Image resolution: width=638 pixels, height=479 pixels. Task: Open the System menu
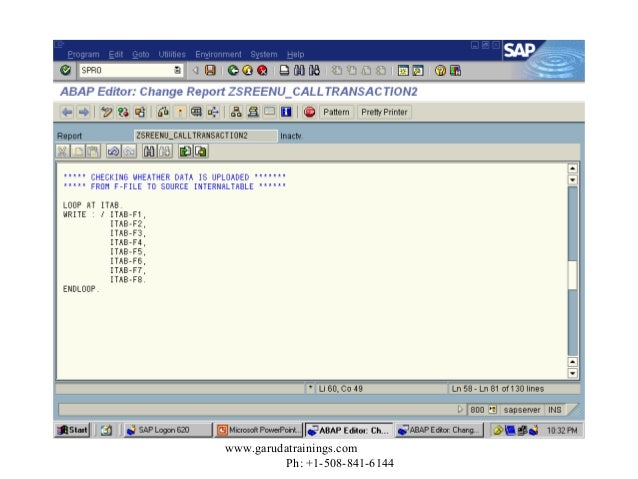pos(264,54)
